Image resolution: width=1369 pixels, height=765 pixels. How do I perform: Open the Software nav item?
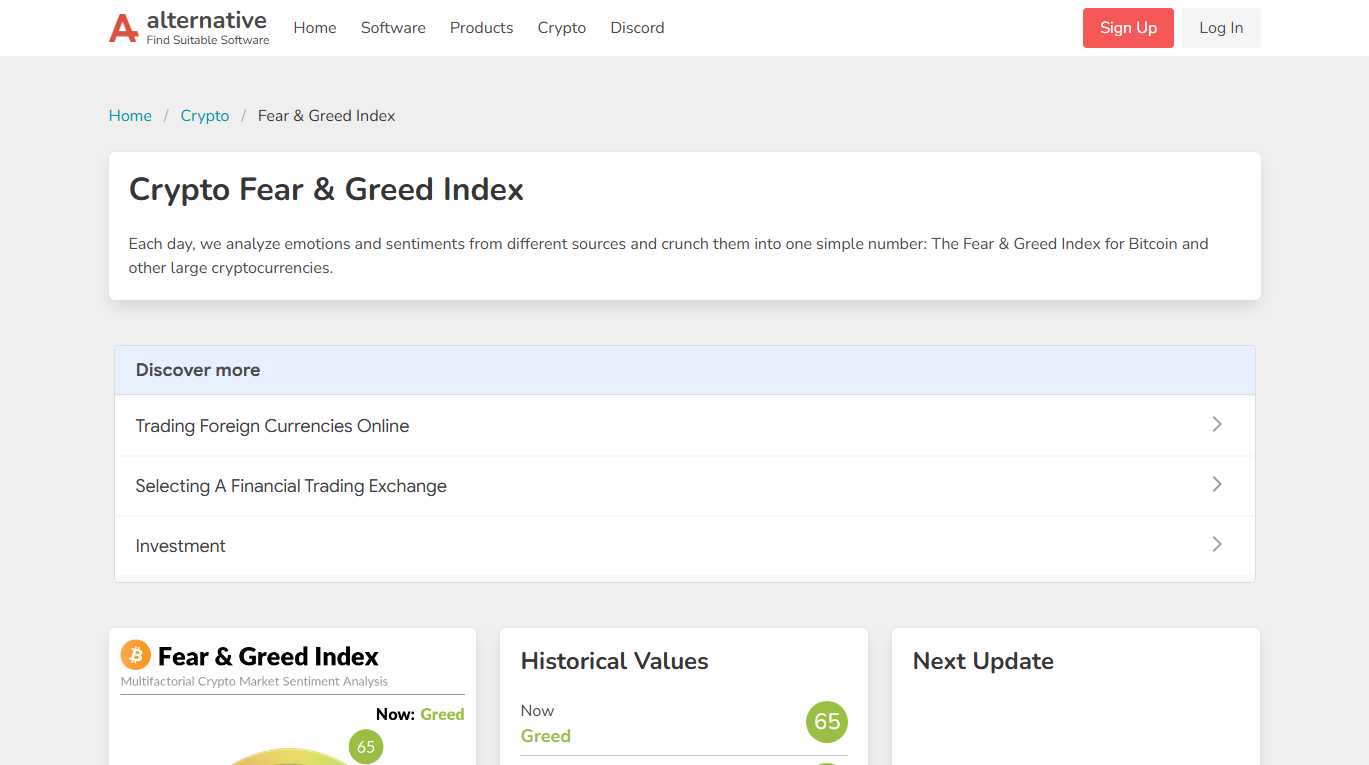[x=393, y=28]
